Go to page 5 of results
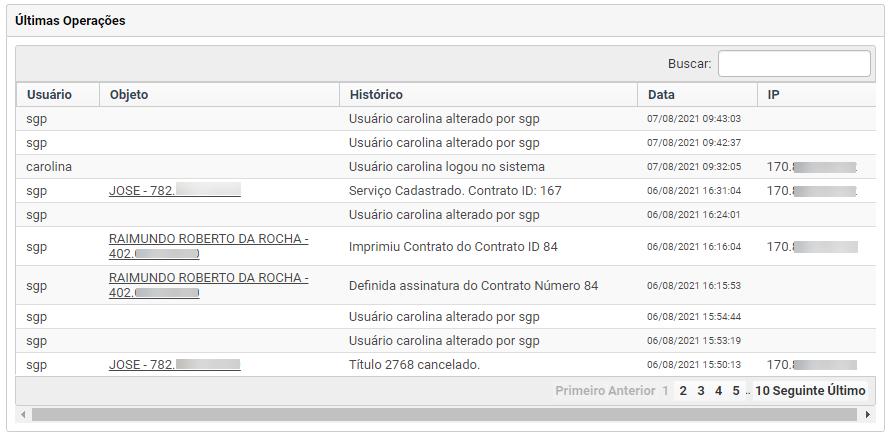This screenshot has width=894, height=438. point(736,391)
